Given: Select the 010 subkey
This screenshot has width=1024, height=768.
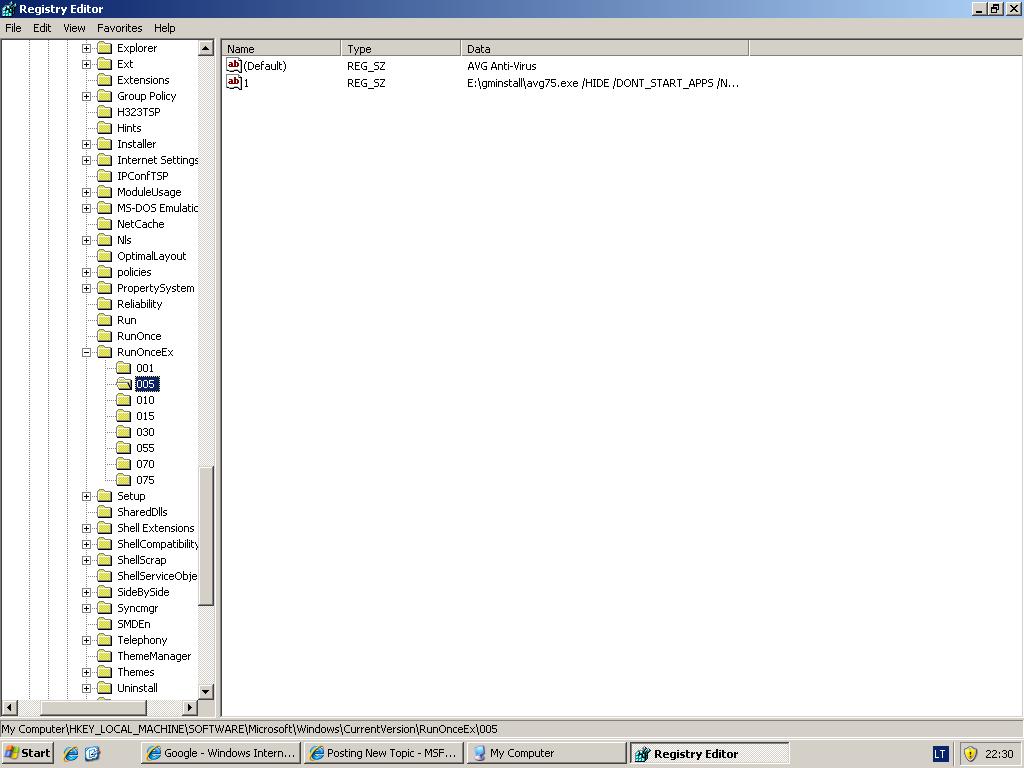Looking at the screenshot, I should 145,400.
